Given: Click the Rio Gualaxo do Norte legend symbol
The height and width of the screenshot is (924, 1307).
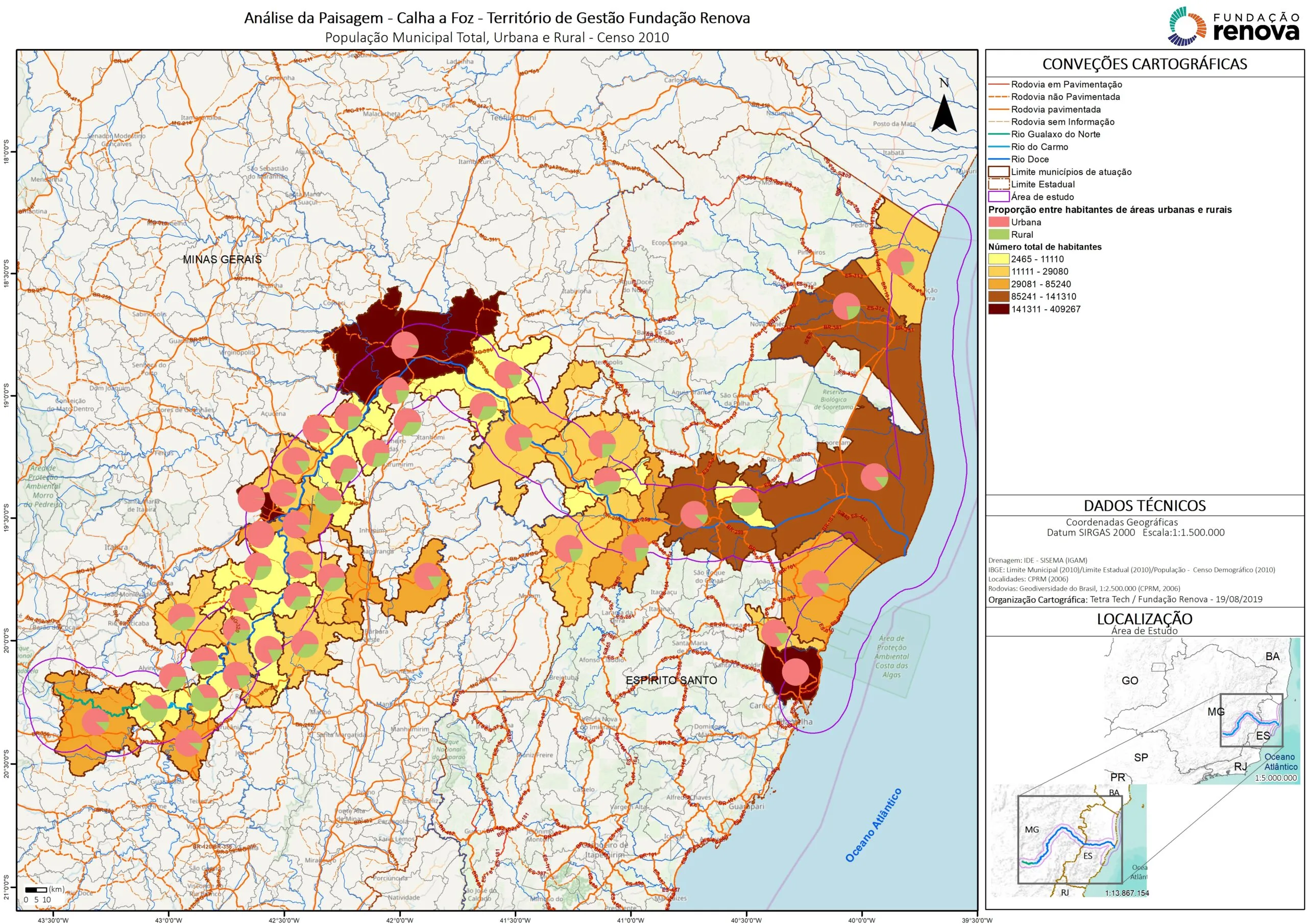Looking at the screenshot, I should 1001,135.
